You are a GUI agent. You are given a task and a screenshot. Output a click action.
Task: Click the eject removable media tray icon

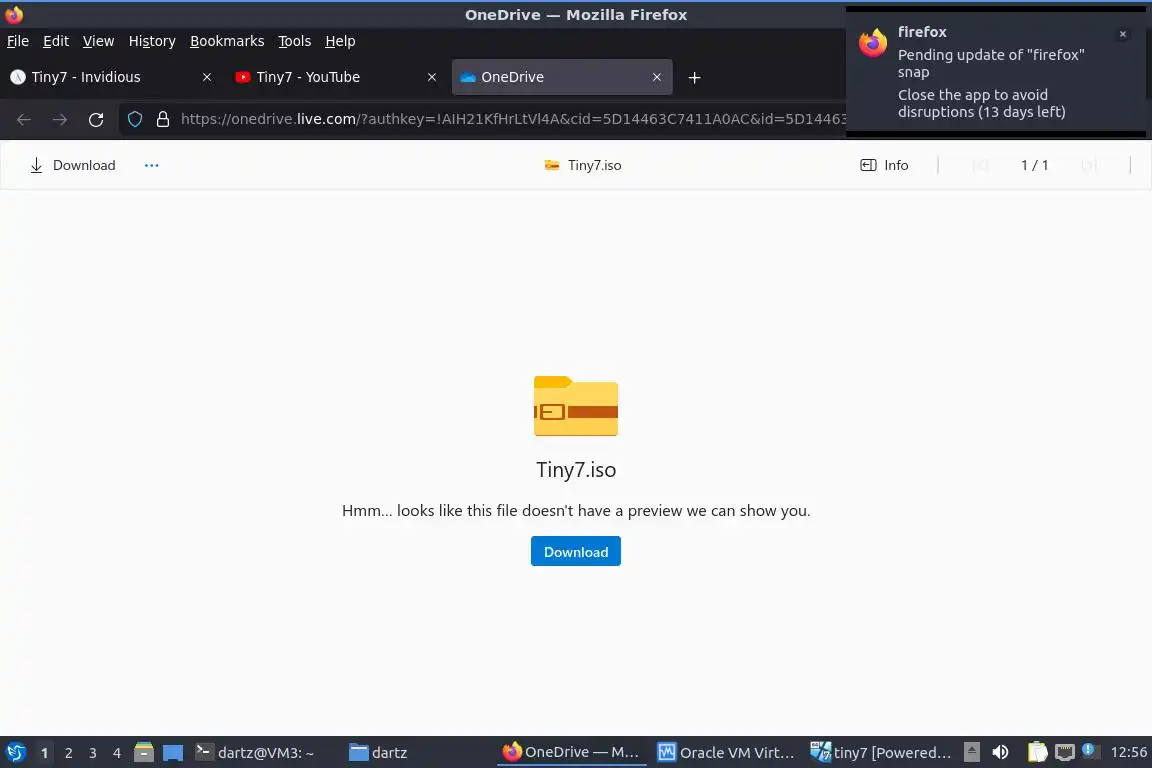pyautogui.click(x=971, y=753)
